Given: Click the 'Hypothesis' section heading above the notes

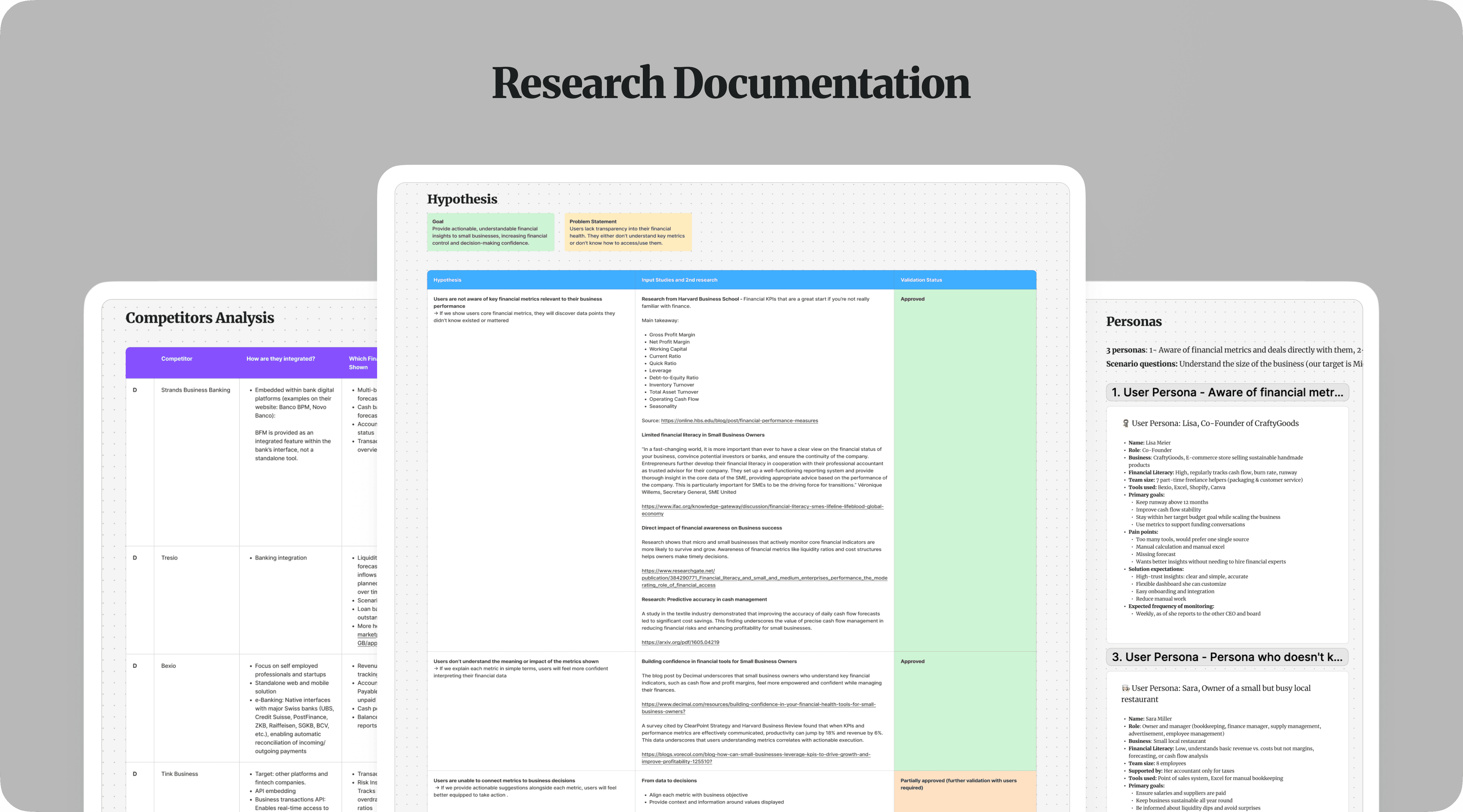Looking at the screenshot, I should coord(462,199).
